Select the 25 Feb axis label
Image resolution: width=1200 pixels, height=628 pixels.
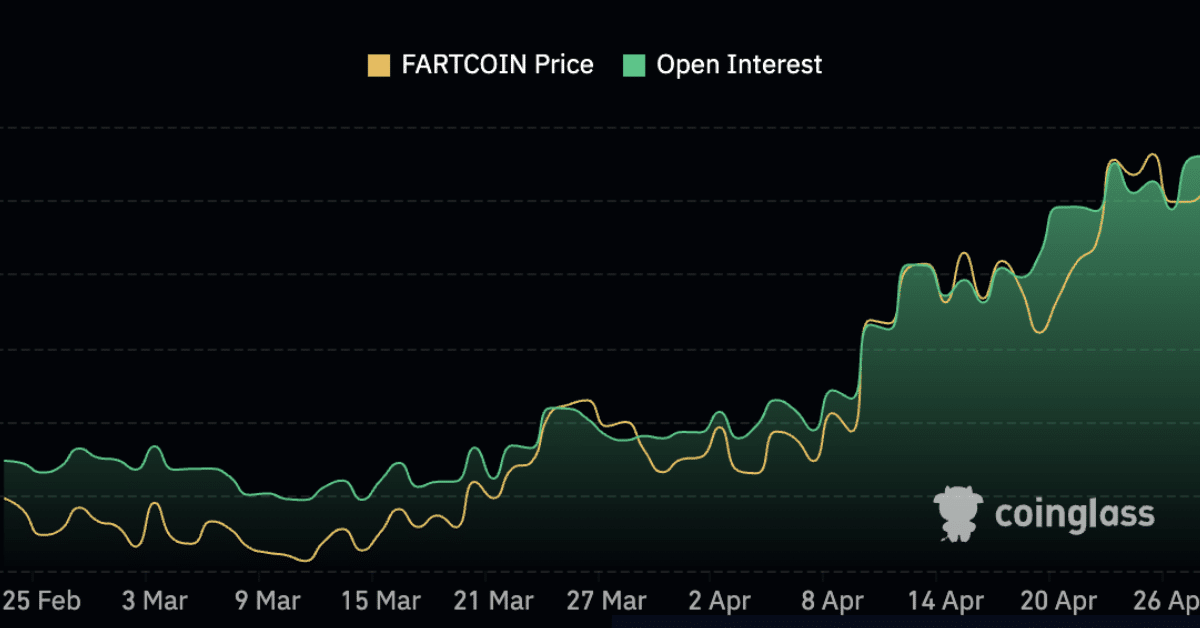click(41, 601)
